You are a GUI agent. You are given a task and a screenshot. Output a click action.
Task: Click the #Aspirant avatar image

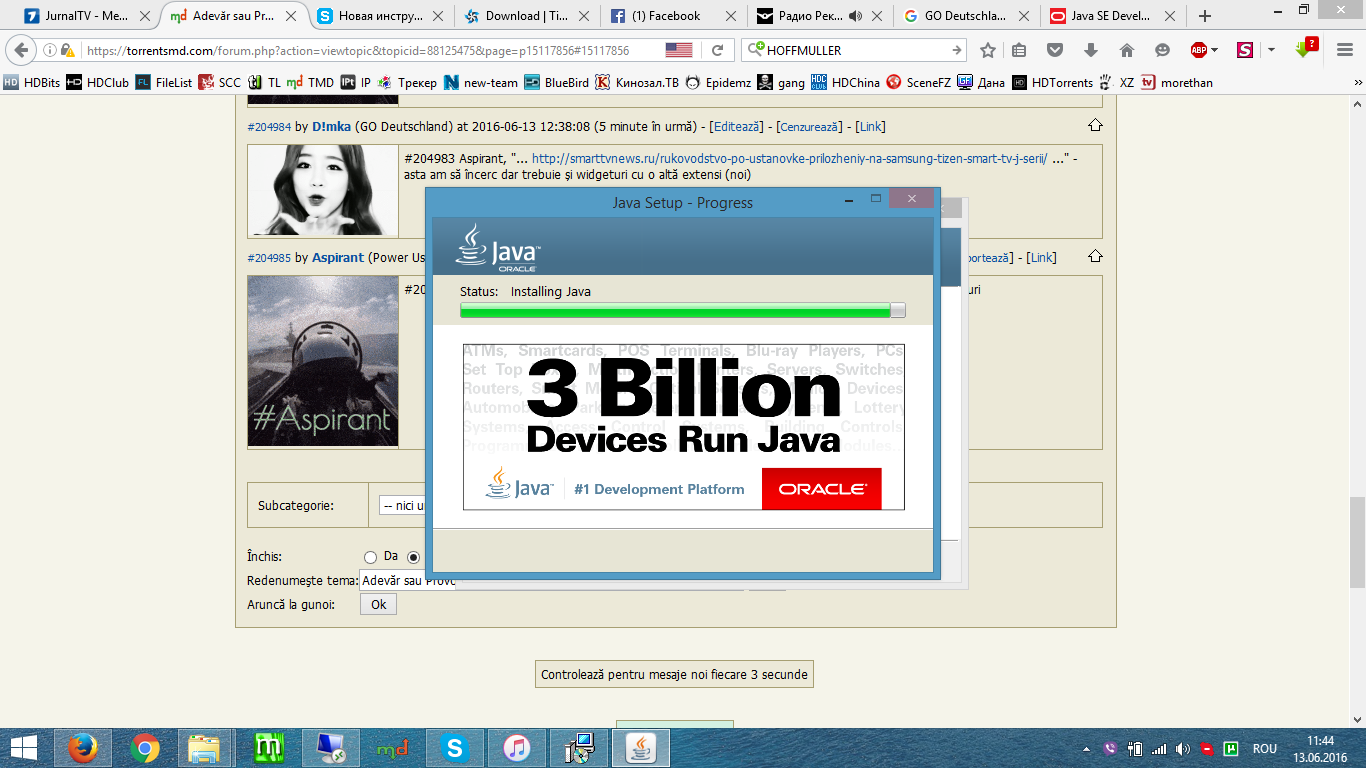click(323, 361)
